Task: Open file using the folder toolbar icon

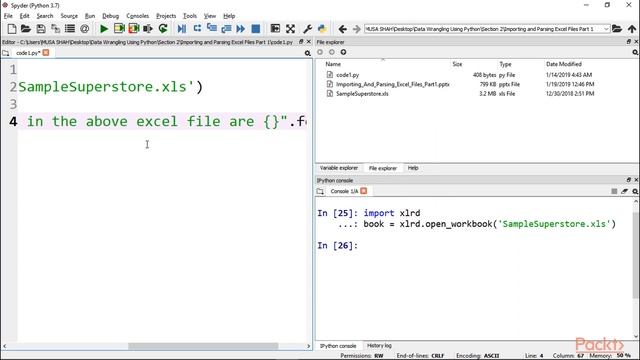Action: pos(26,29)
